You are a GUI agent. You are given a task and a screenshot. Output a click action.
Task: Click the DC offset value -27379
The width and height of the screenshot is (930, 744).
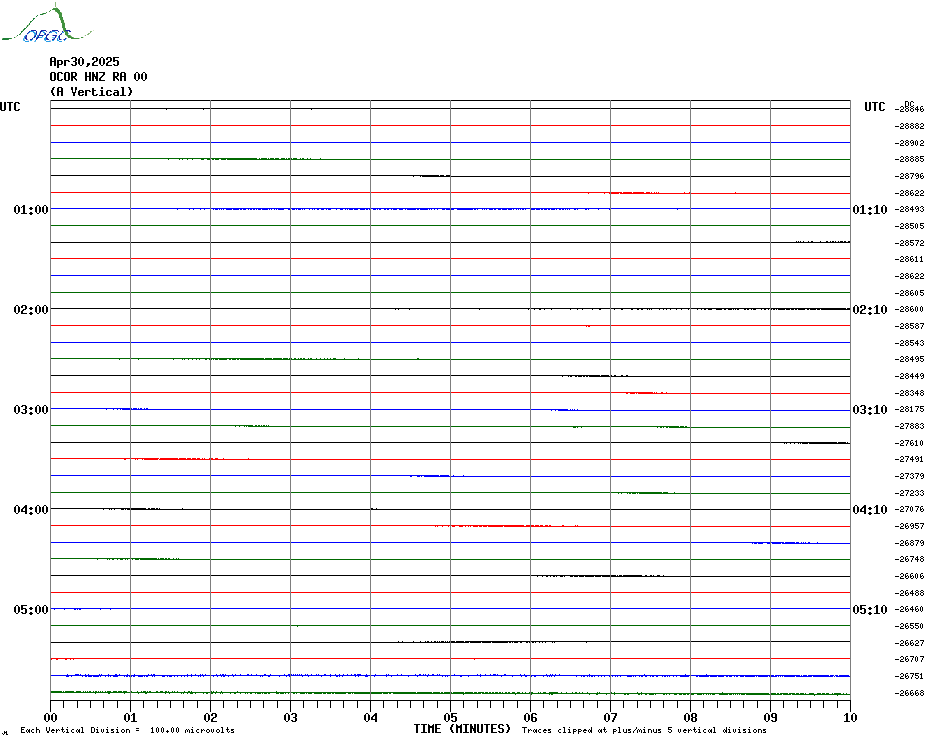pos(909,476)
